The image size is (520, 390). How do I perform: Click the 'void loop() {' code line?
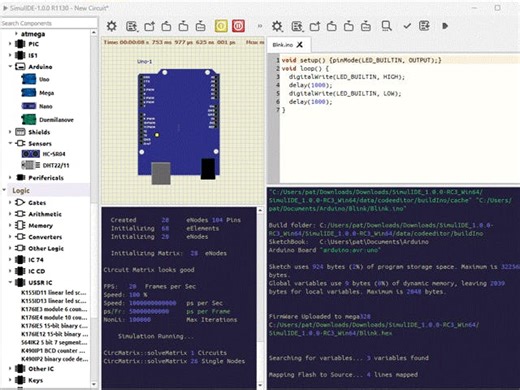(x=305, y=68)
